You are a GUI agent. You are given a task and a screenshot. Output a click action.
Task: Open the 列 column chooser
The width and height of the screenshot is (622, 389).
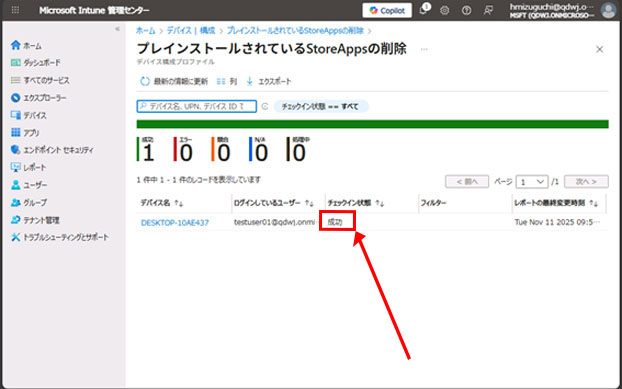227,81
